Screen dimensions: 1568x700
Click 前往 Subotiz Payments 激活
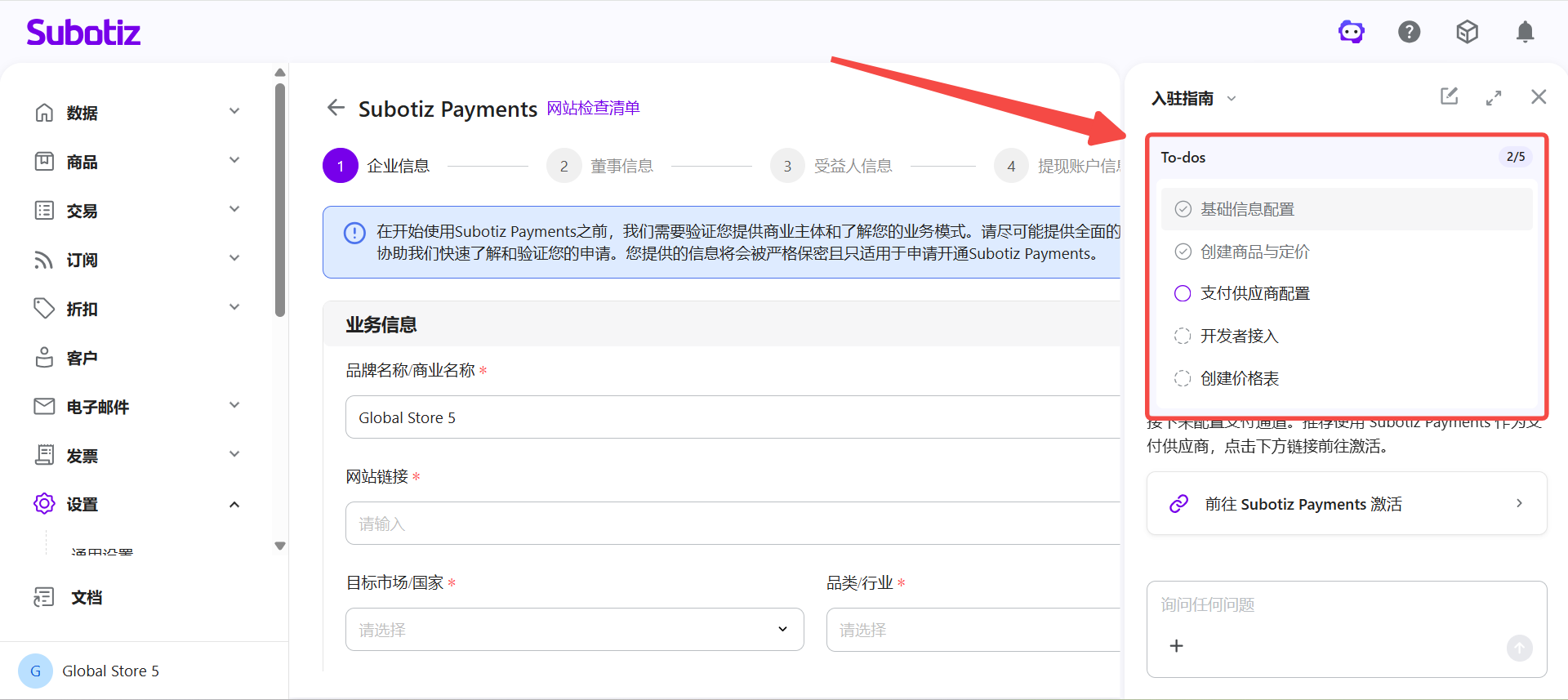click(1346, 504)
